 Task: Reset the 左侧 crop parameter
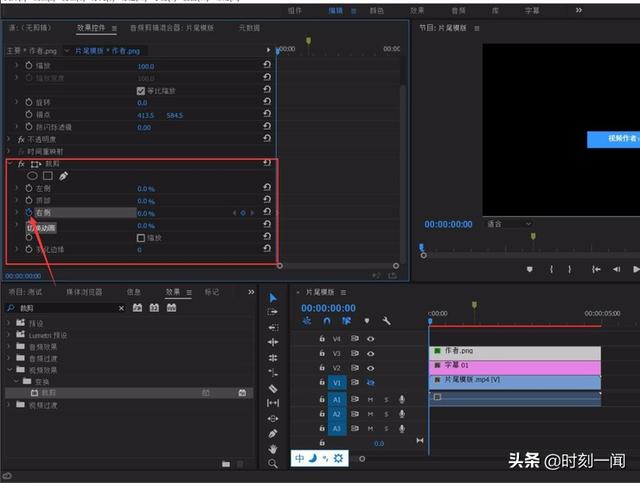click(x=267, y=188)
